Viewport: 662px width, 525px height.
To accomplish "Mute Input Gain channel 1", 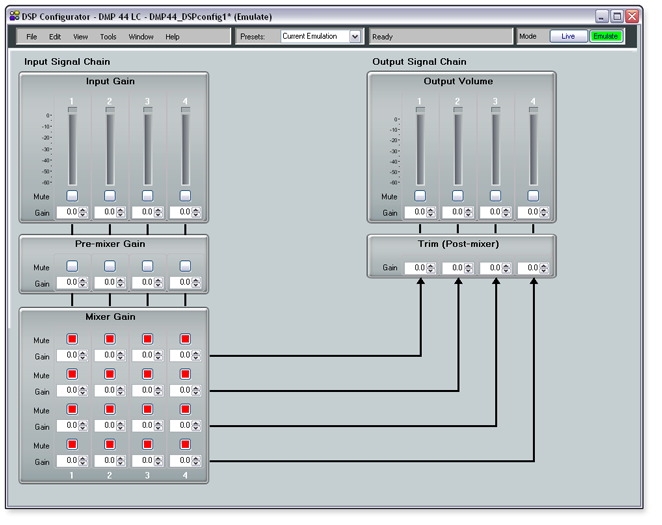I will pyautogui.click(x=72, y=196).
